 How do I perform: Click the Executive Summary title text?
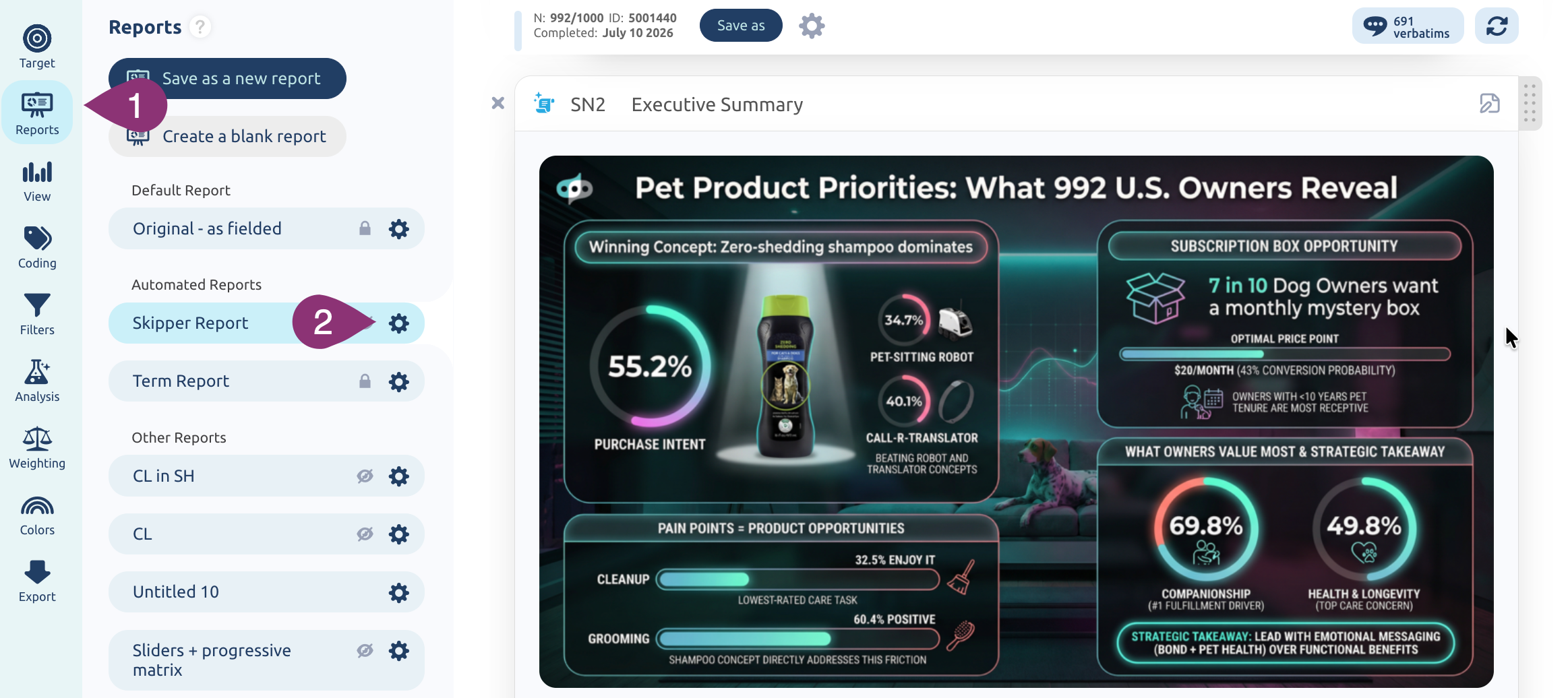tap(717, 104)
